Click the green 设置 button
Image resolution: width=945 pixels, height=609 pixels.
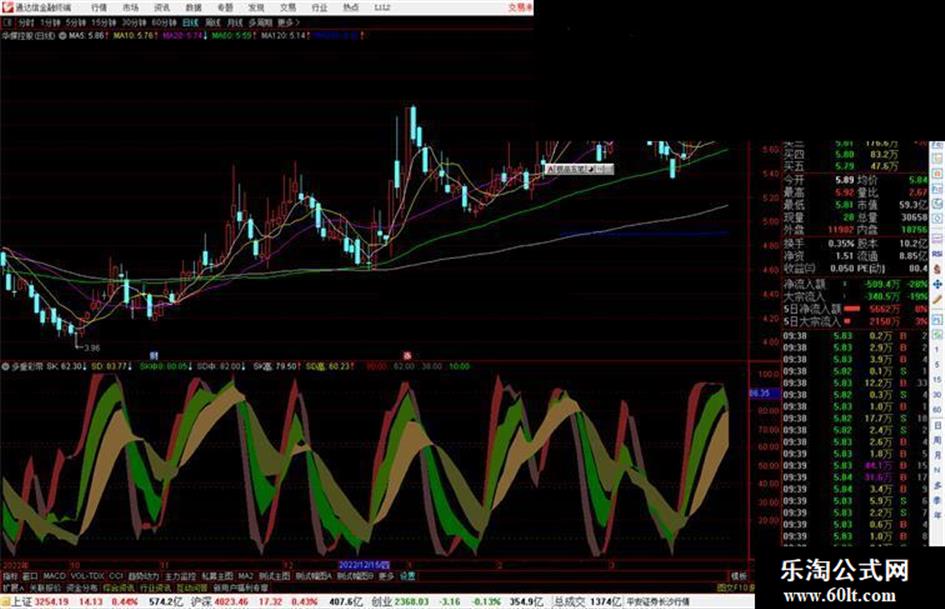click(408, 576)
